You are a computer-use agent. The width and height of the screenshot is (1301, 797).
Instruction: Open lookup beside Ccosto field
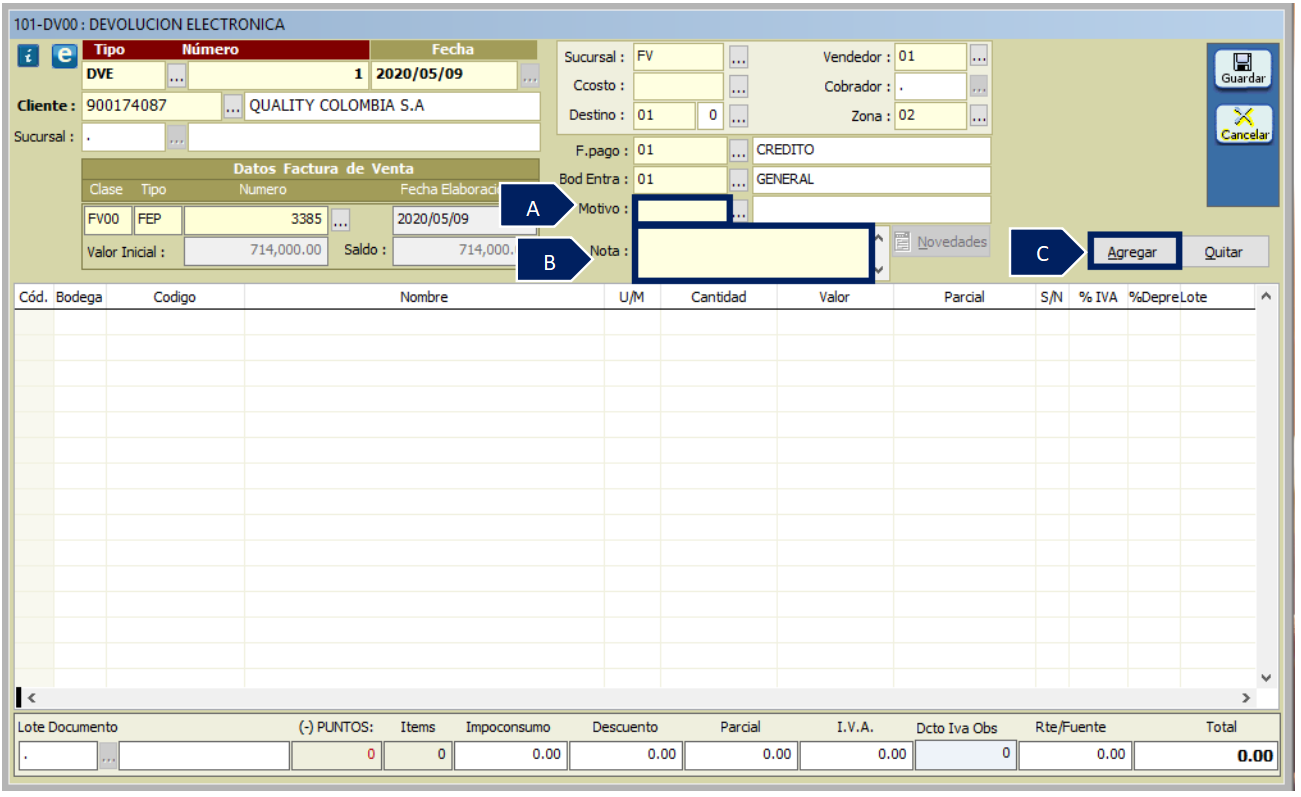[738, 86]
